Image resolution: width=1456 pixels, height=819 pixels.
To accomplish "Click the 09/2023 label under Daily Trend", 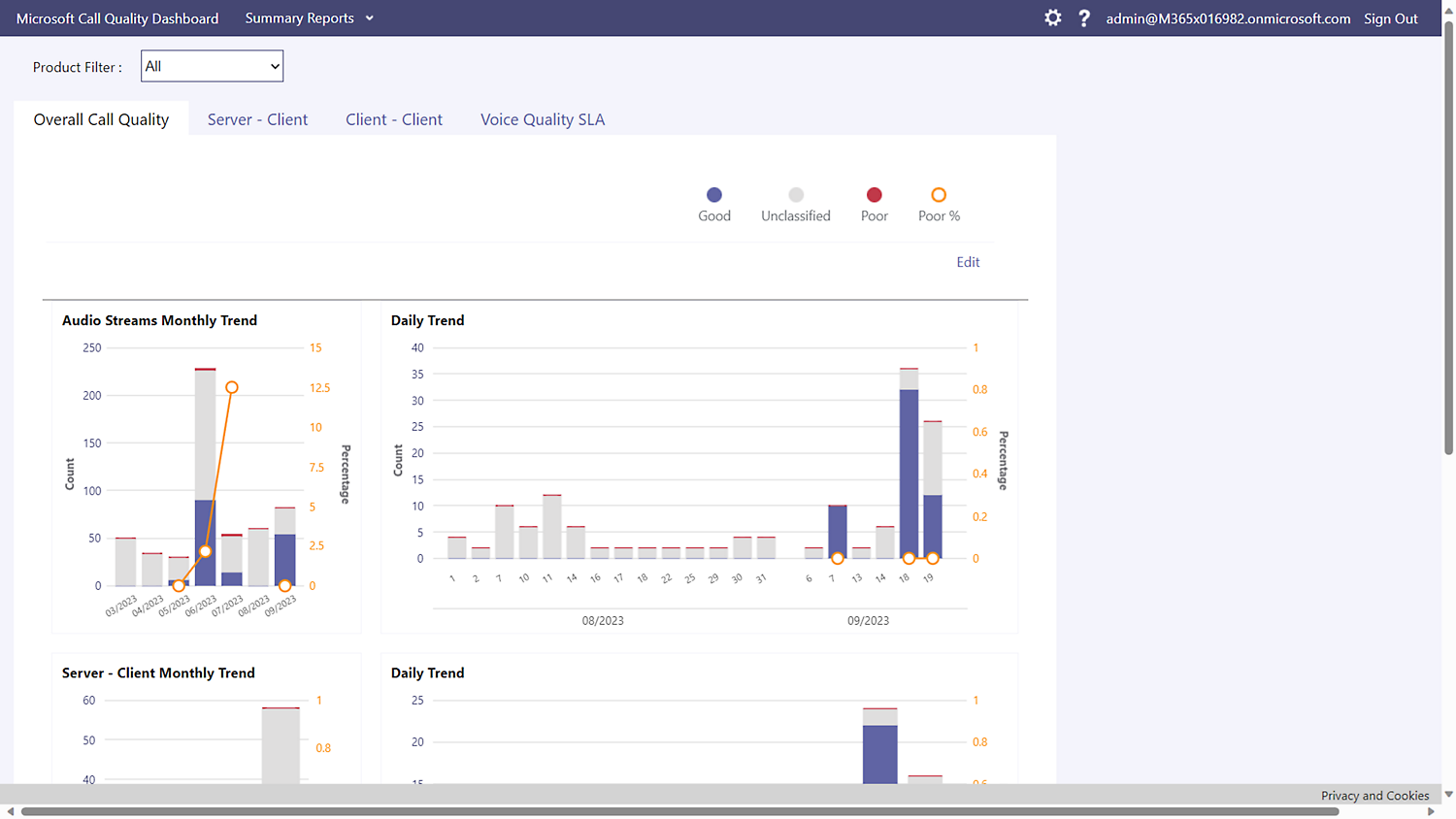I will 868,620.
